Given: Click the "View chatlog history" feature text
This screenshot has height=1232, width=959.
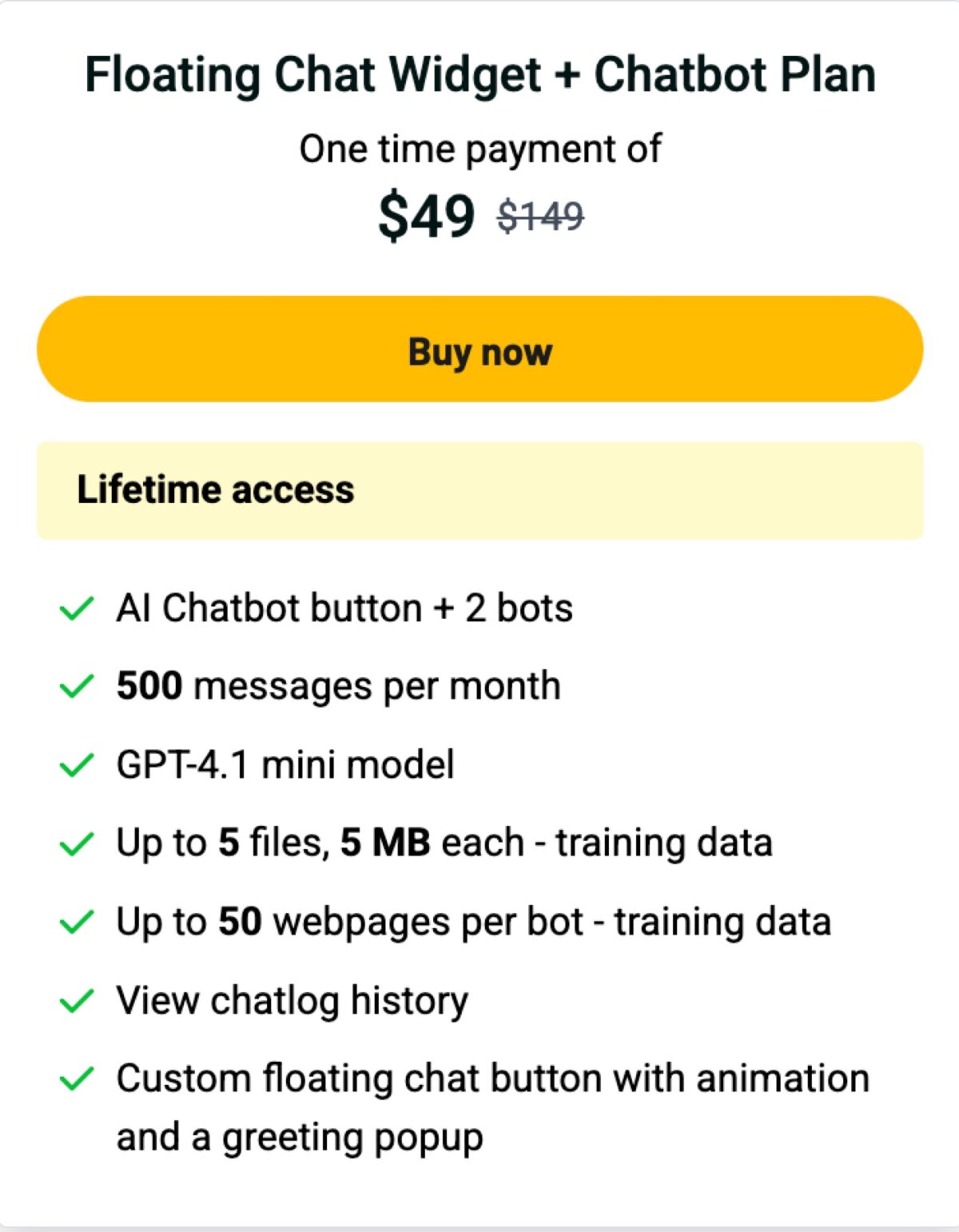Looking at the screenshot, I should (292, 999).
